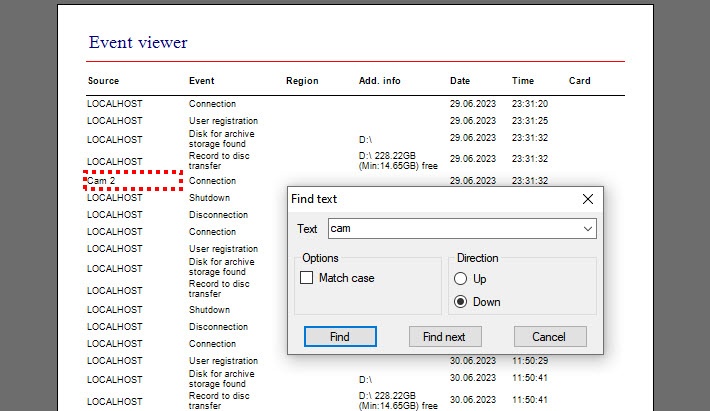
Task: Expand the Text search history dropdown
Action: click(x=588, y=229)
